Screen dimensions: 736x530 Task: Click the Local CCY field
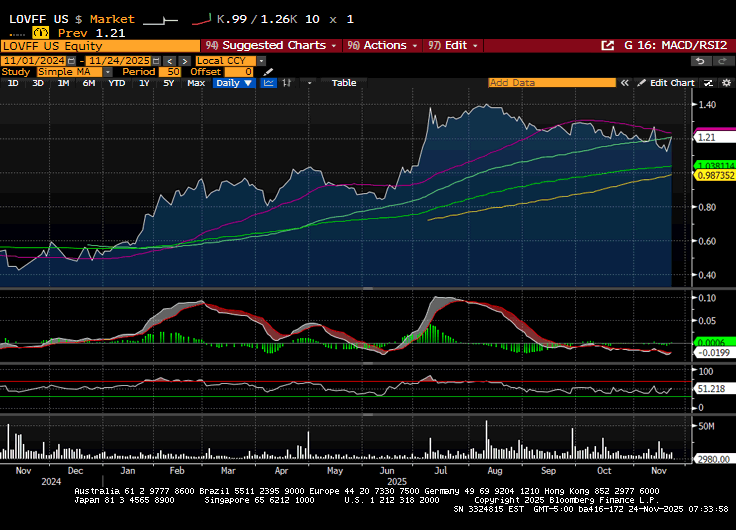pos(226,61)
